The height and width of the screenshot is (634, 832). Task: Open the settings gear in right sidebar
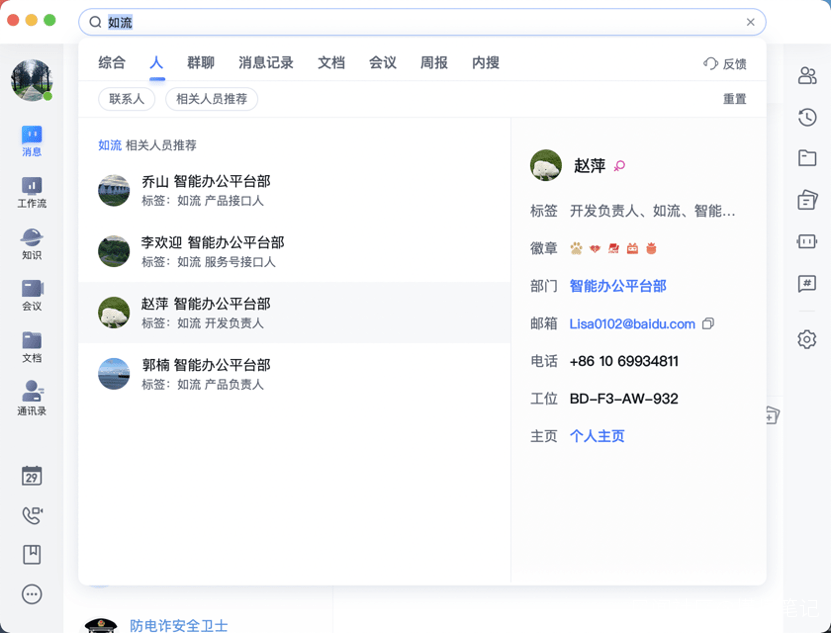[x=807, y=340]
